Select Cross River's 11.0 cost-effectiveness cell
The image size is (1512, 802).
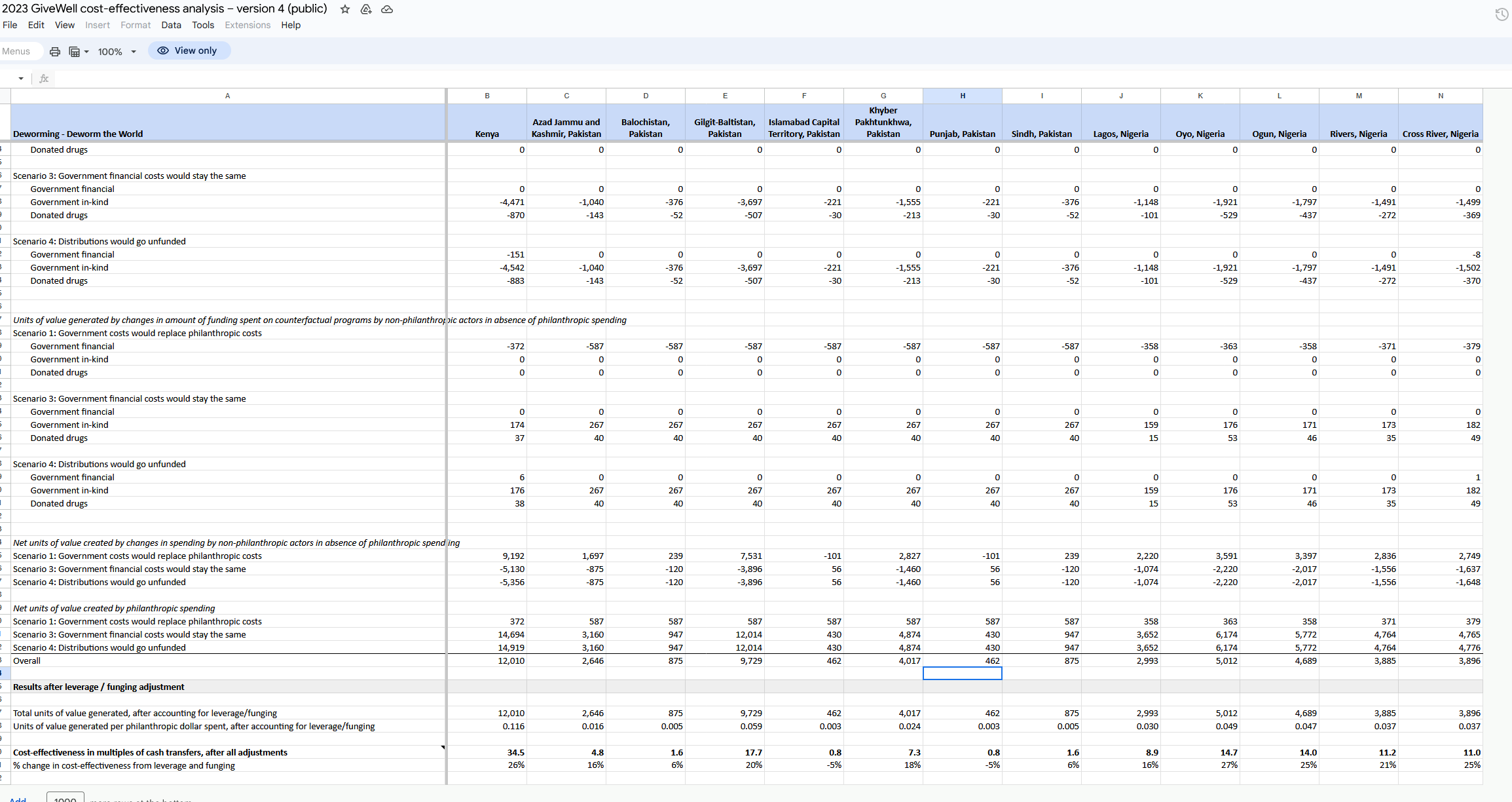[1441, 752]
